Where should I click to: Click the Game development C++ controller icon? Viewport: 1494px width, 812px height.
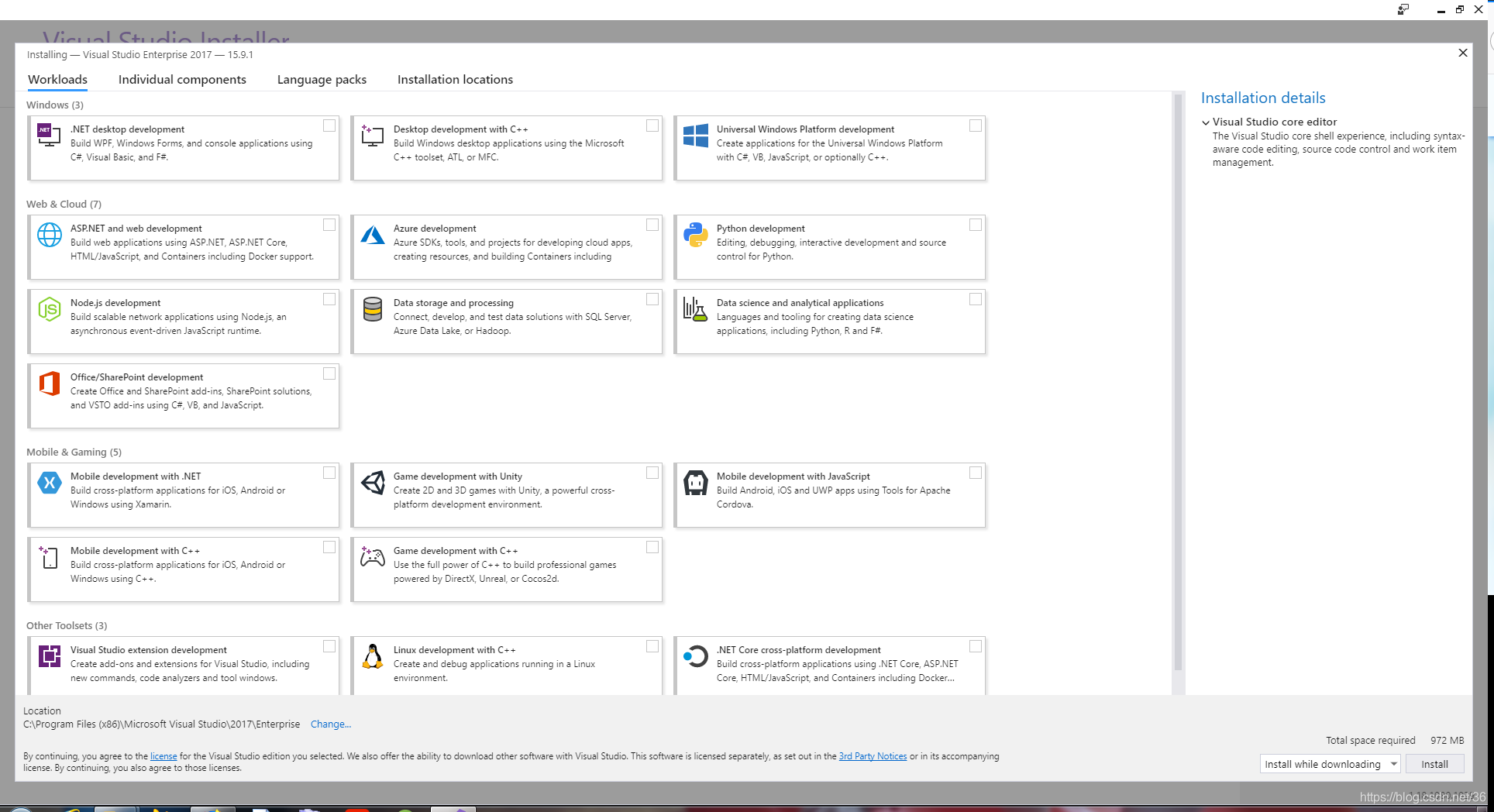[373, 556]
